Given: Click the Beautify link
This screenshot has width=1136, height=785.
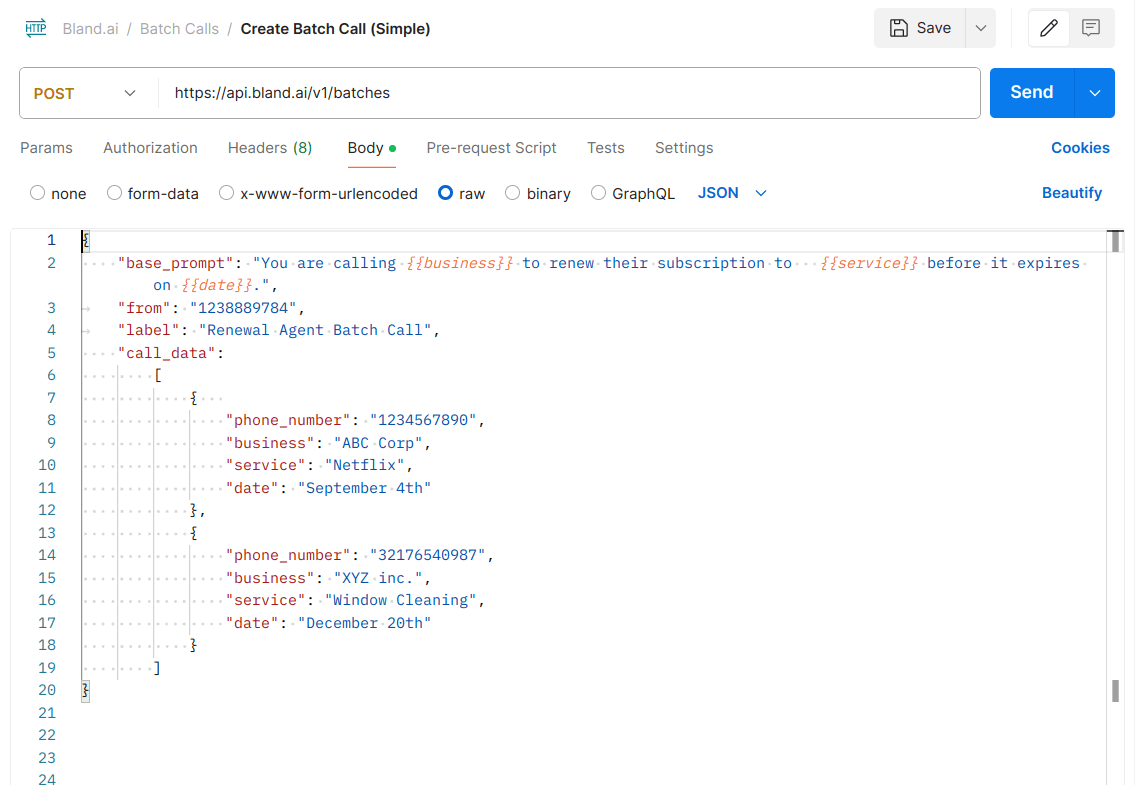Looking at the screenshot, I should pos(1072,193).
